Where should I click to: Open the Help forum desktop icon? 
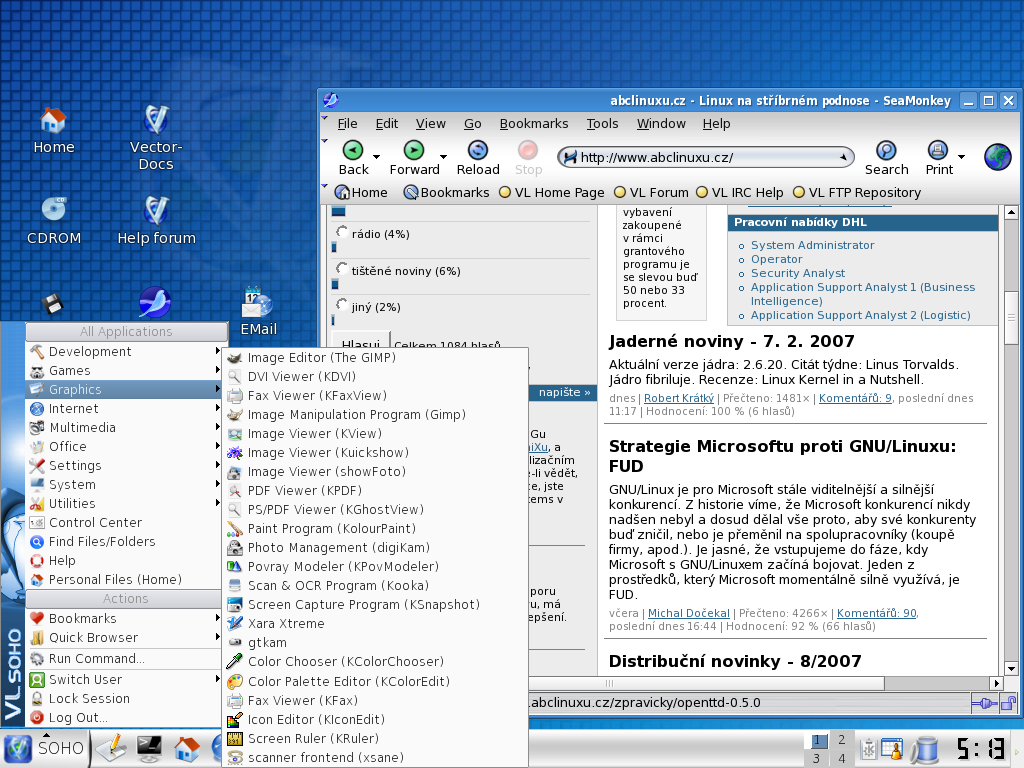[156, 220]
